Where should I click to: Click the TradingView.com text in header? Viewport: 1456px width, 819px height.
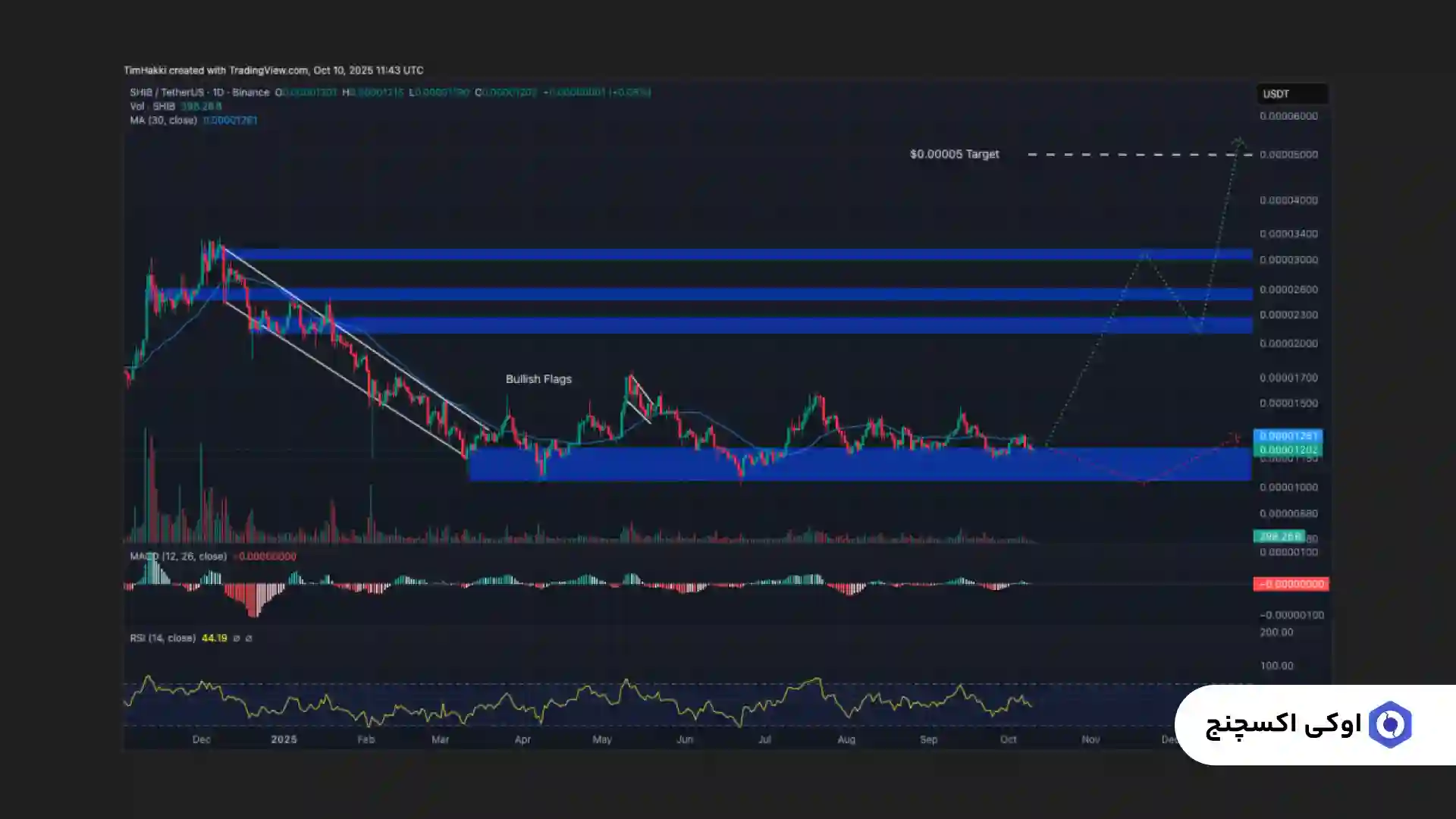point(268,71)
